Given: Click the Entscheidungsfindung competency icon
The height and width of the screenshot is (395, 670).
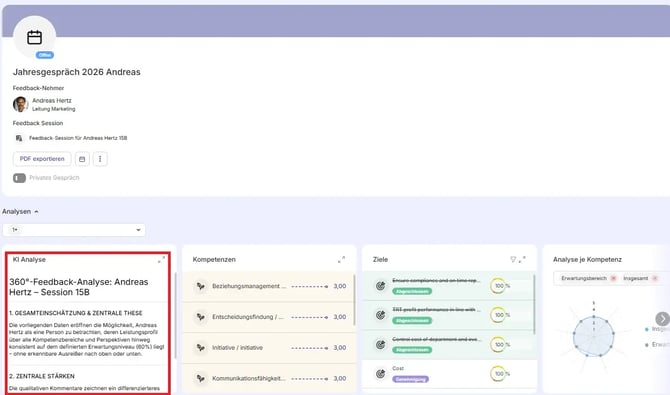Looking at the screenshot, I should (x=200, y=317).
